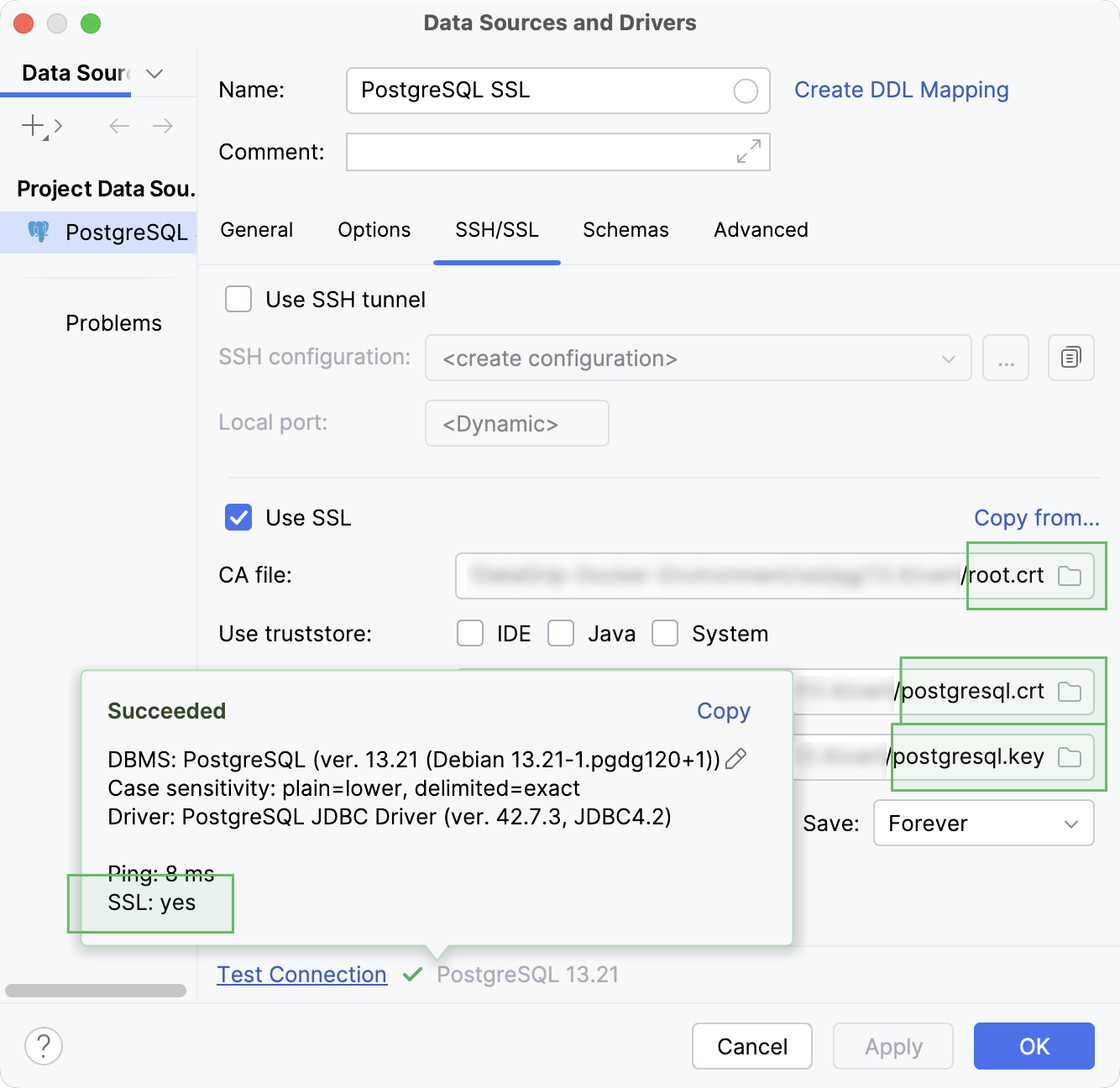Duplicate the SSH configuration using copy icon

point(1070,358)
